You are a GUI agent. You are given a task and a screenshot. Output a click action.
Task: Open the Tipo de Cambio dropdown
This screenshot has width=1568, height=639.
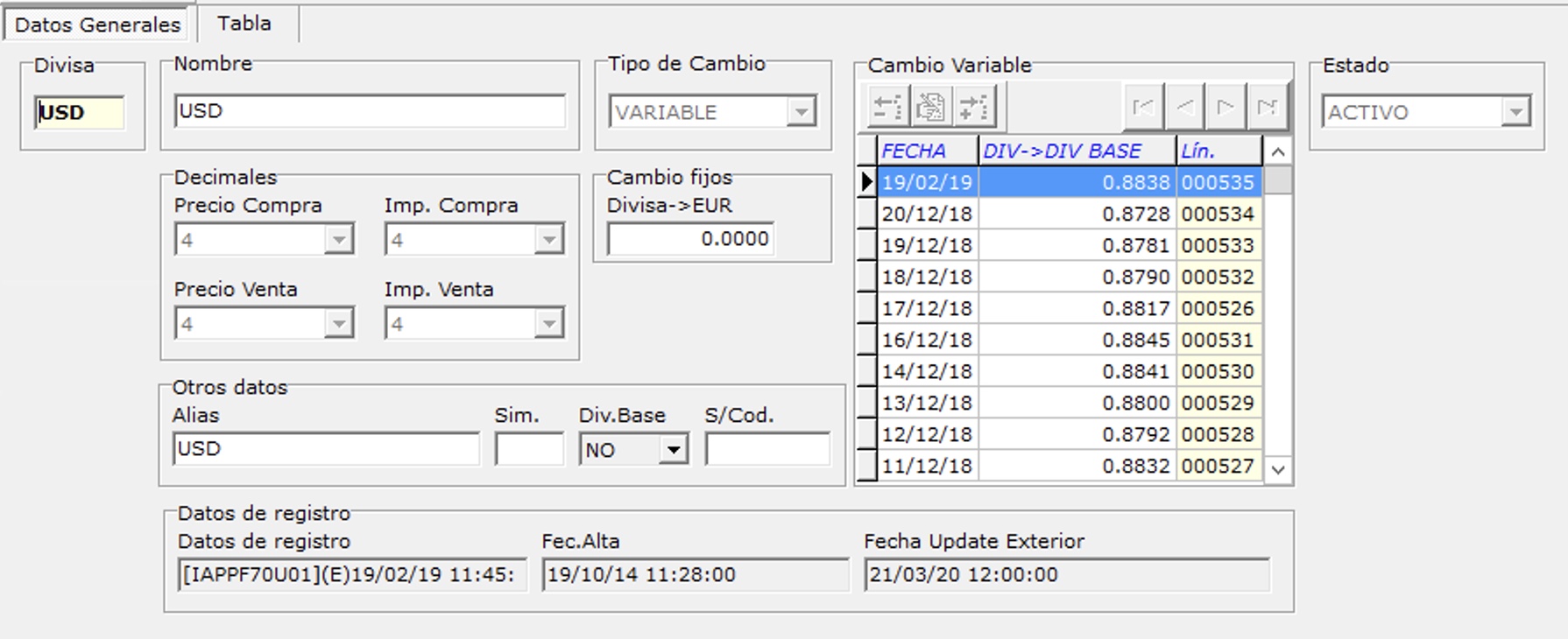(801, 112)
